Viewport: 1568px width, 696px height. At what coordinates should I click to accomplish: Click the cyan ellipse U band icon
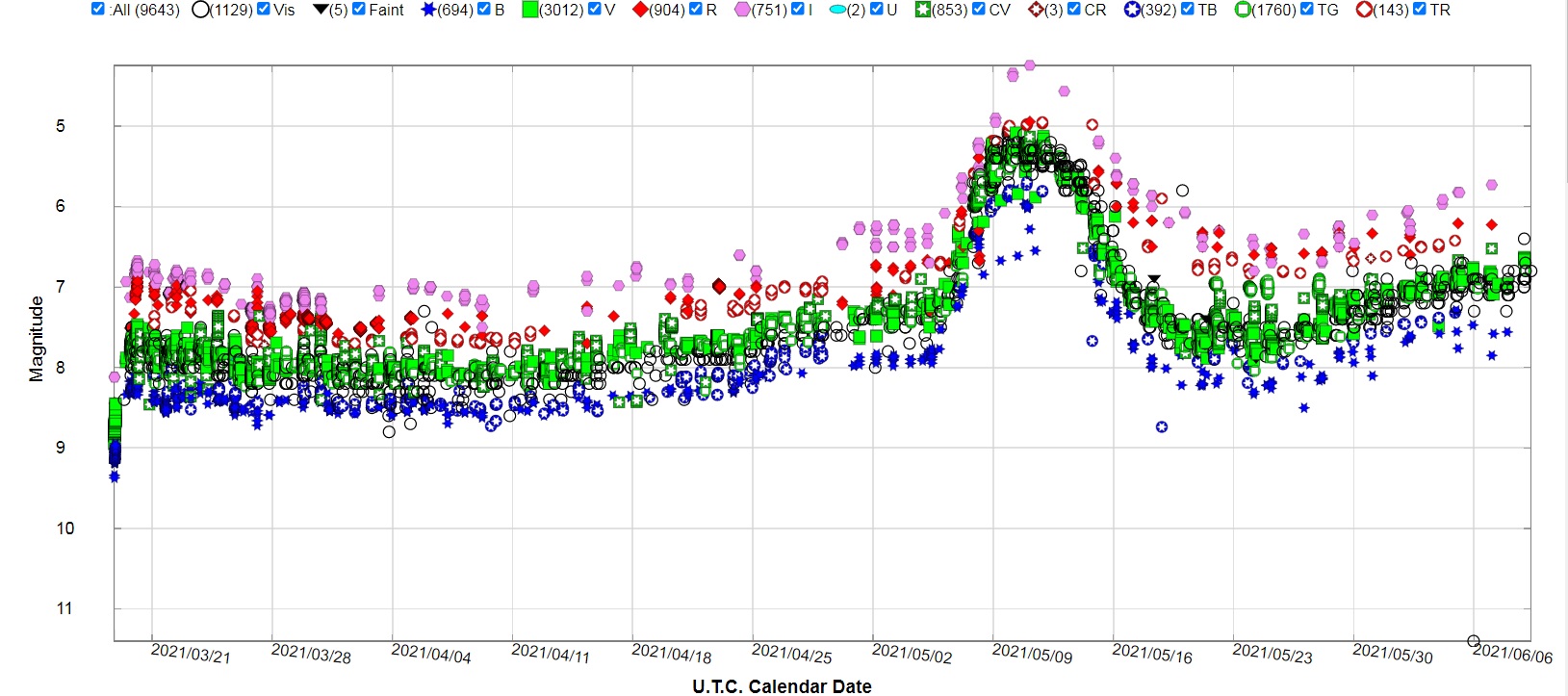[x=837, y=10]
